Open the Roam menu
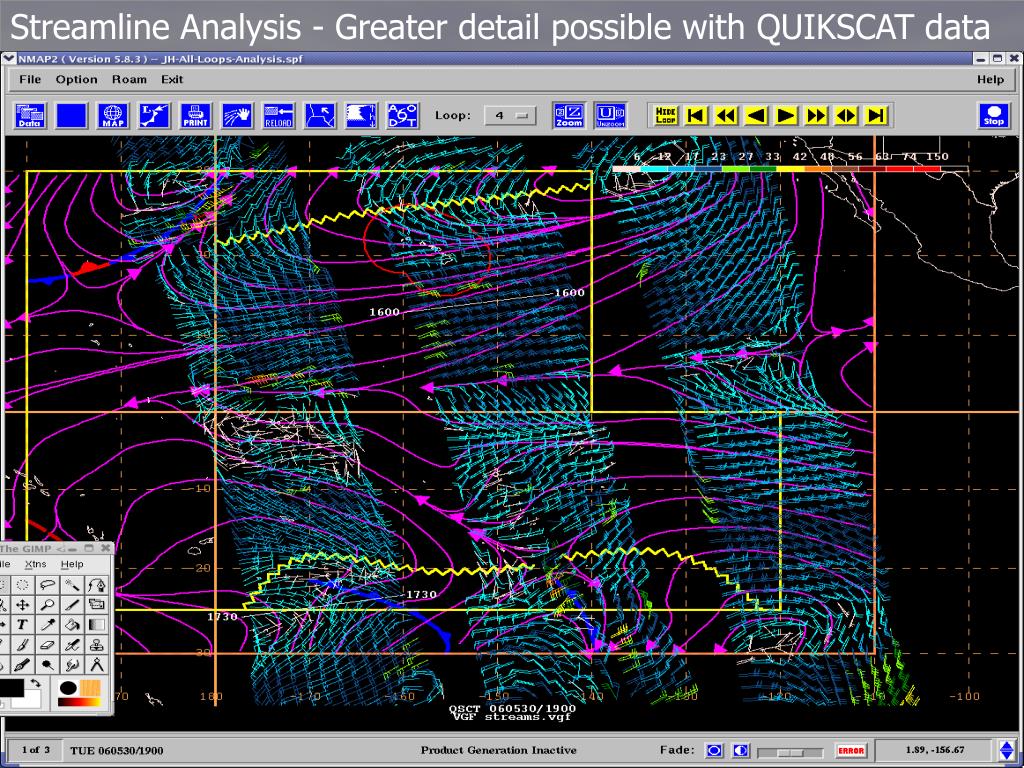The image size is (1024, 768). click(129, 79)
